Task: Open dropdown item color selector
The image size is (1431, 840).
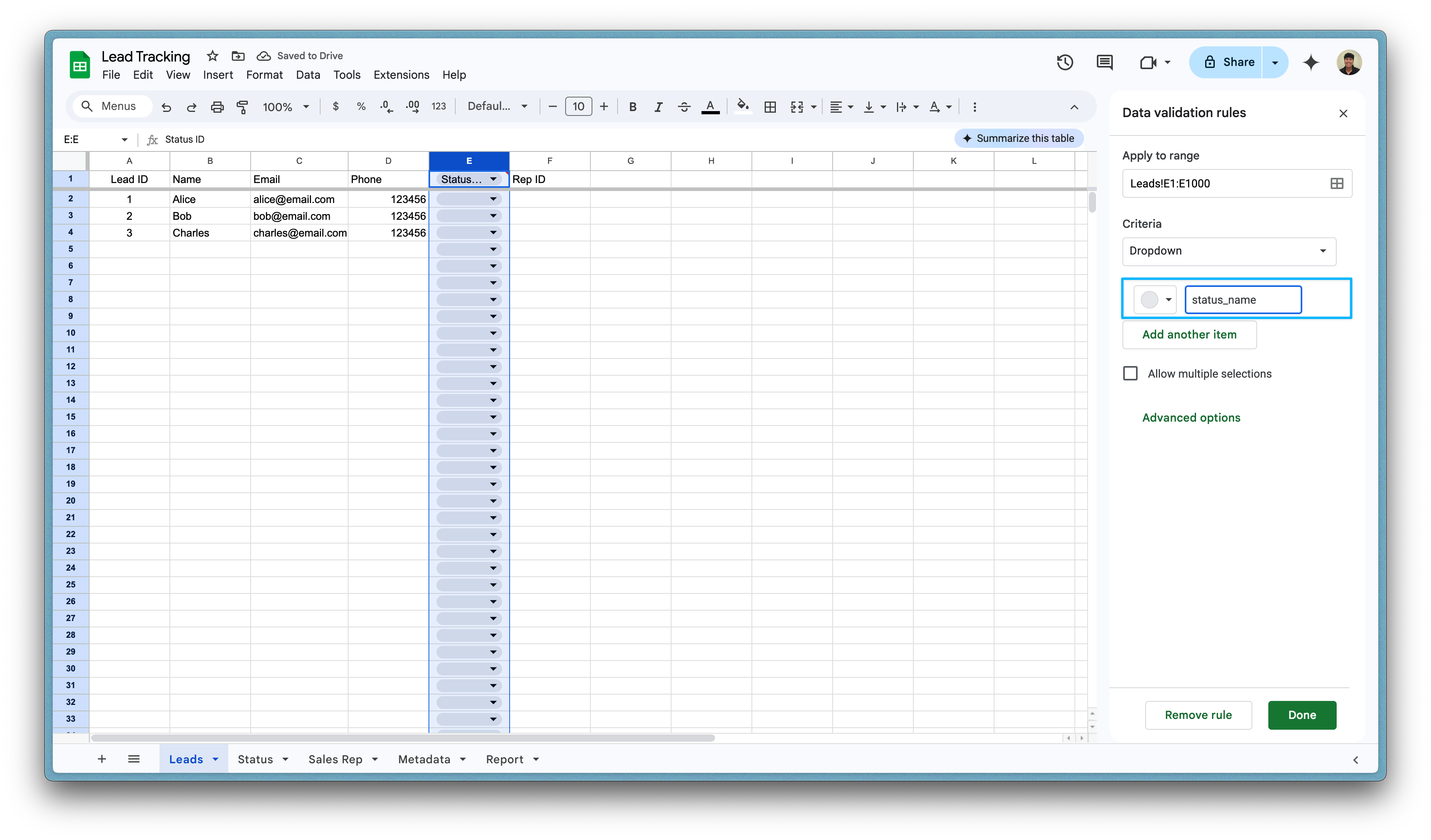Action: point(1155,300)
